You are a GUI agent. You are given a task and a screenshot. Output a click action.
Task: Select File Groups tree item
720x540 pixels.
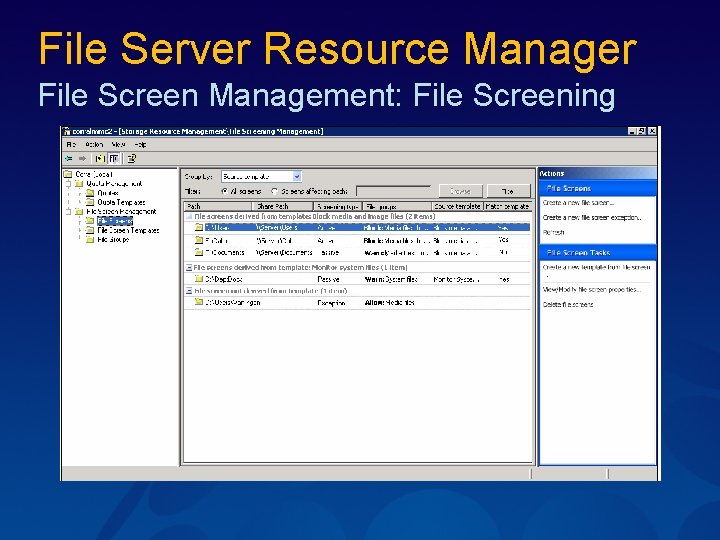coord(113,239)
